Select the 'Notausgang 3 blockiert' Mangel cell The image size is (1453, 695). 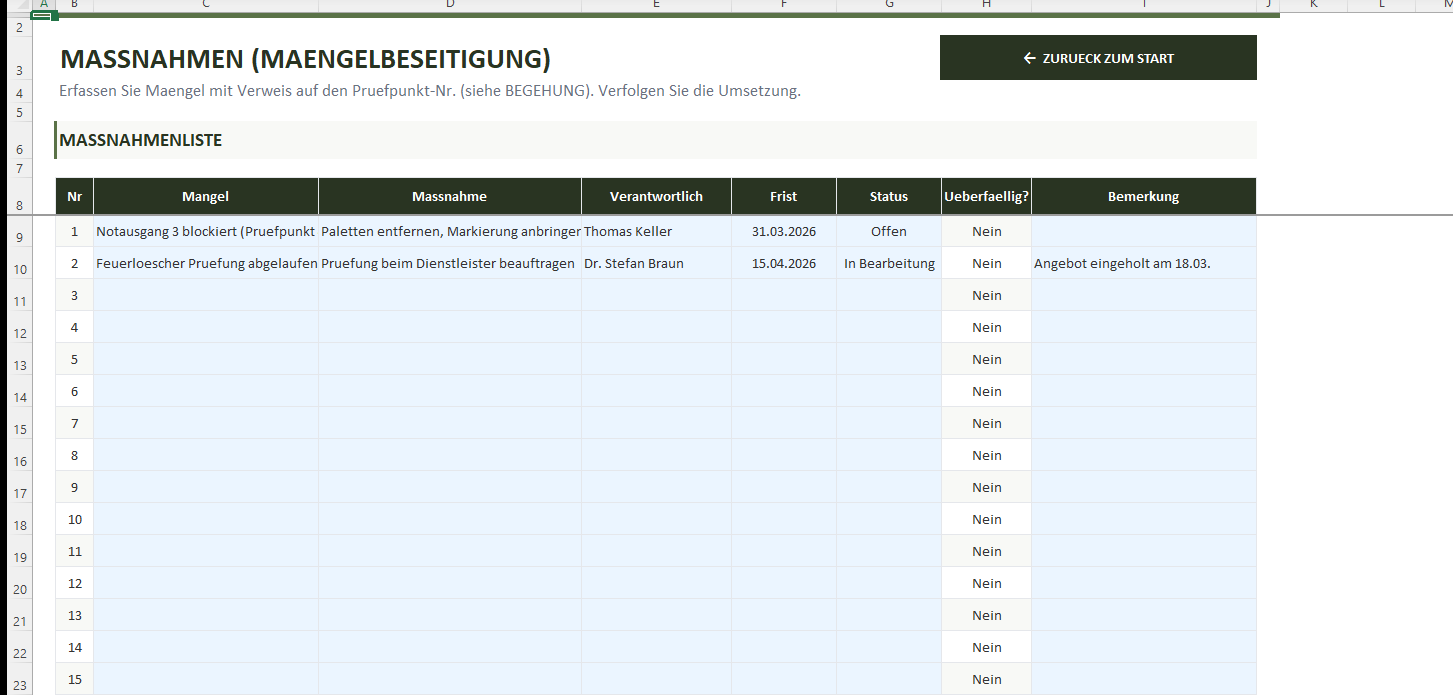pos(206,231)
